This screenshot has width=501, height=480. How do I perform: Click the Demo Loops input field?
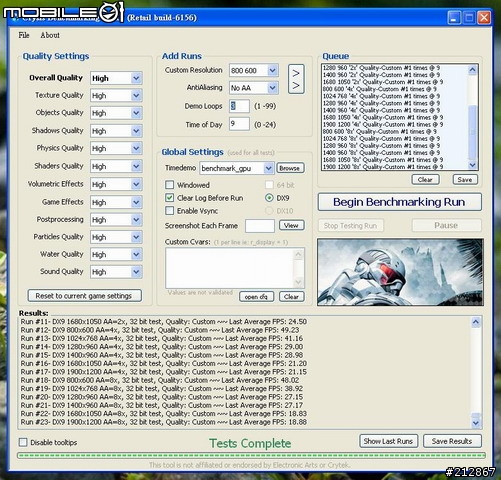[x=239, y=106]
